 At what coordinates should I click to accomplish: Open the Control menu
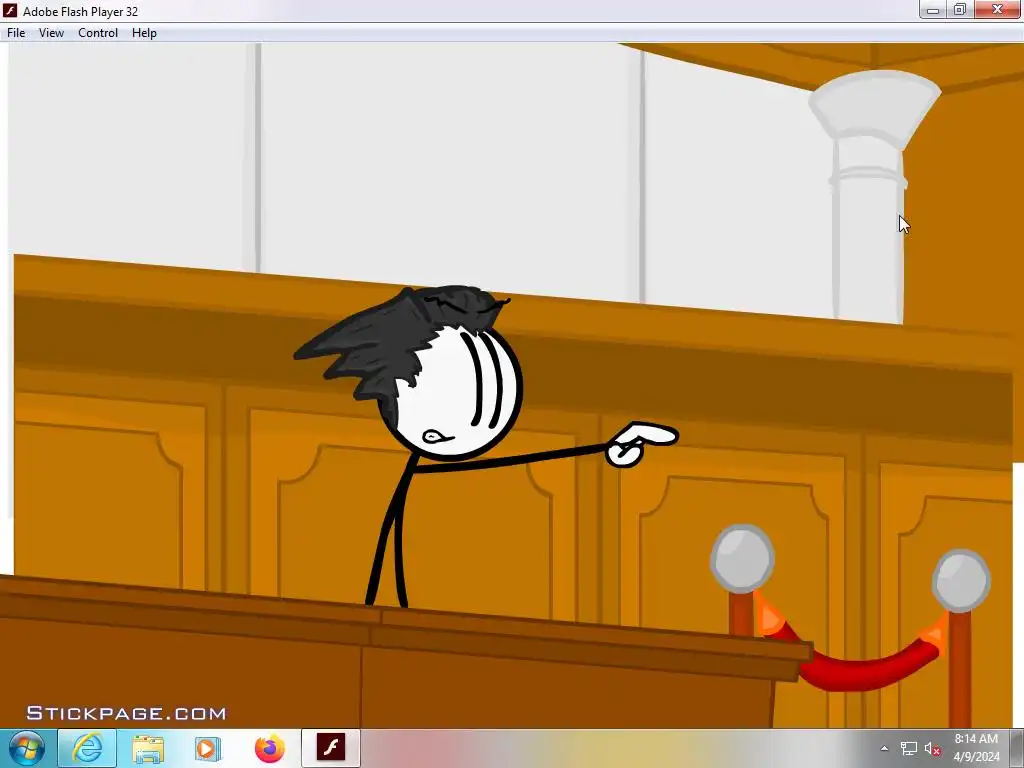click(x=98, y=33)
